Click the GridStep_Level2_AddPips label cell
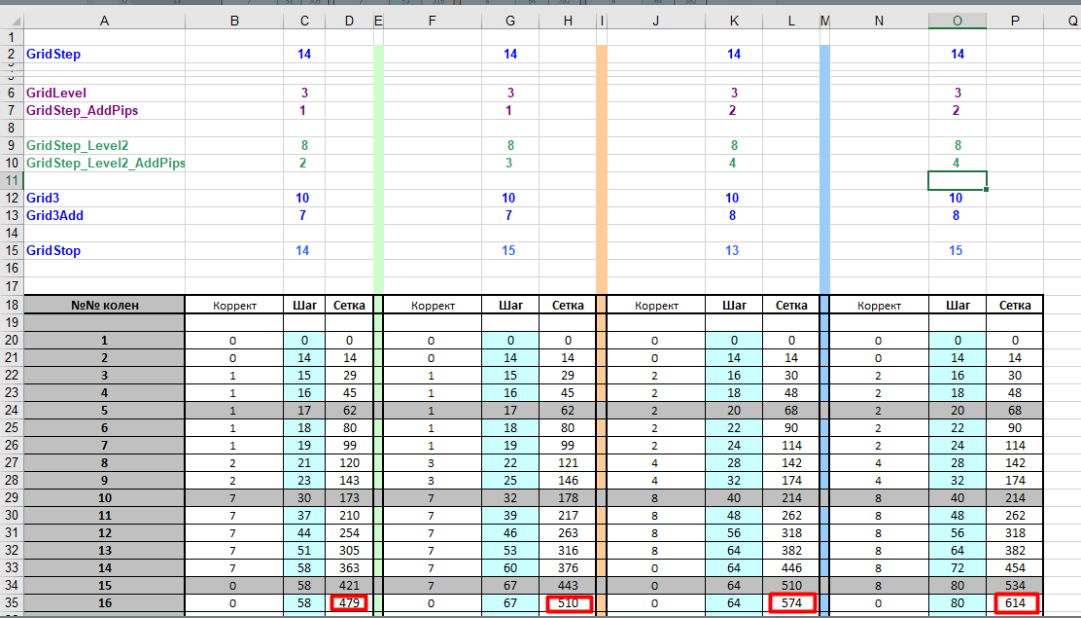1081x618 pixels. point(105,163)
